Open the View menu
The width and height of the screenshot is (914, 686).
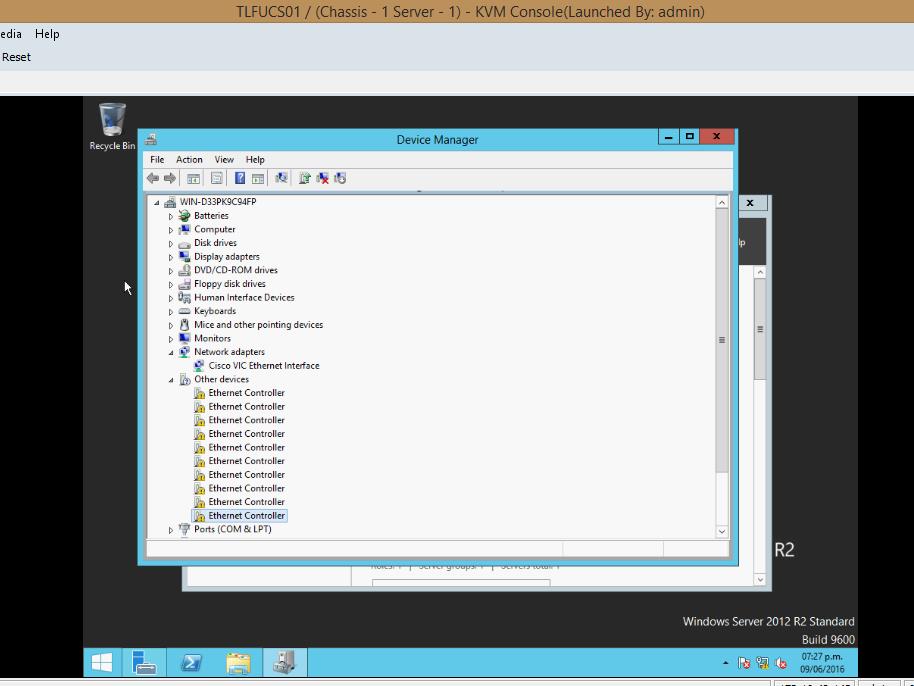coord(224,159)
